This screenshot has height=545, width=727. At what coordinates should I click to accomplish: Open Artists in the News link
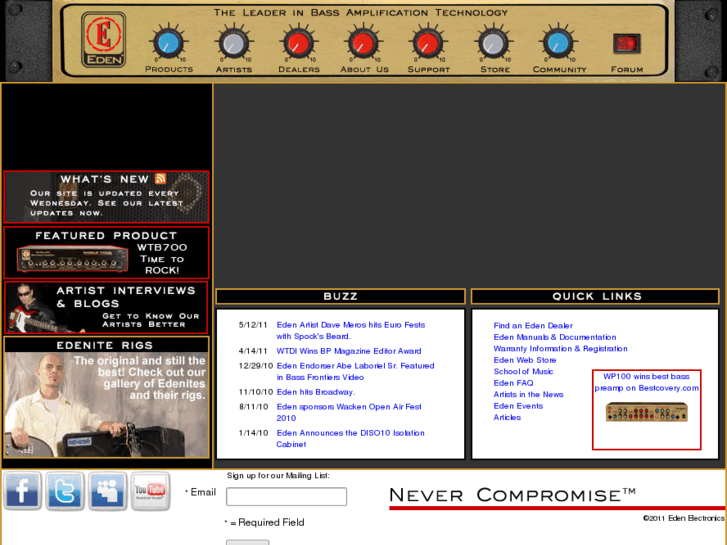[x=528, y=394]
